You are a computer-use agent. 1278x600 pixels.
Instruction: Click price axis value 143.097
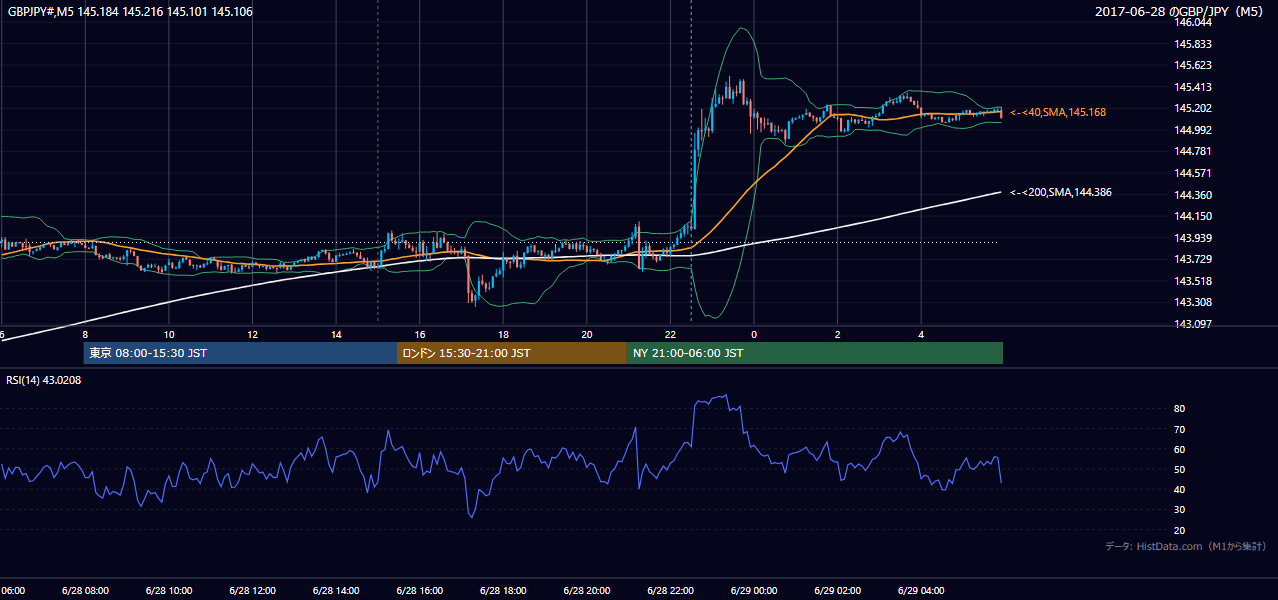(x=1194, y=324)
